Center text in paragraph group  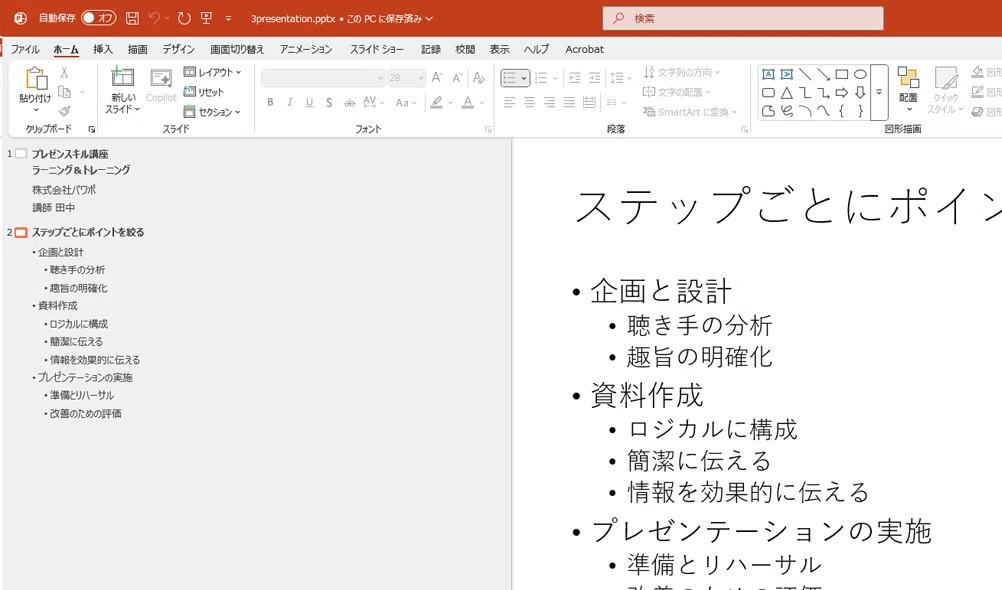coord(529,102)
